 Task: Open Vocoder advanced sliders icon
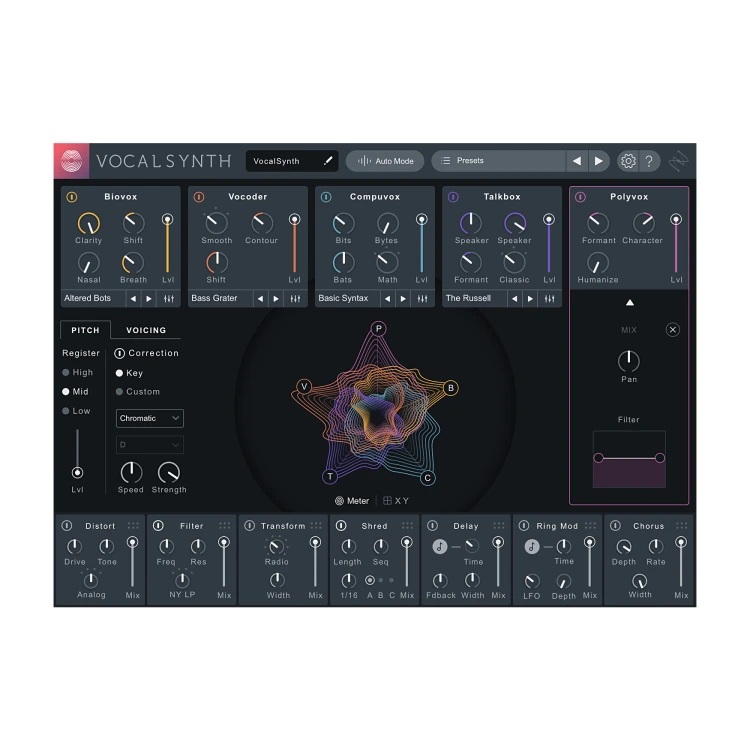[296, 298]
